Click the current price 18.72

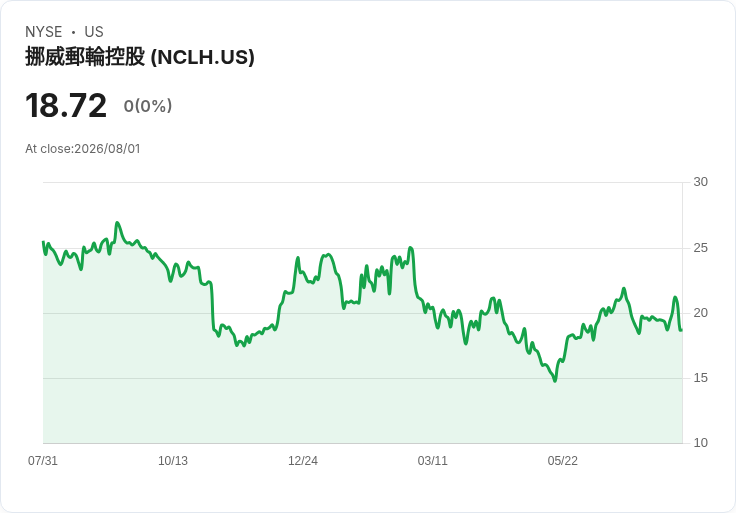[x=66, y=105]
